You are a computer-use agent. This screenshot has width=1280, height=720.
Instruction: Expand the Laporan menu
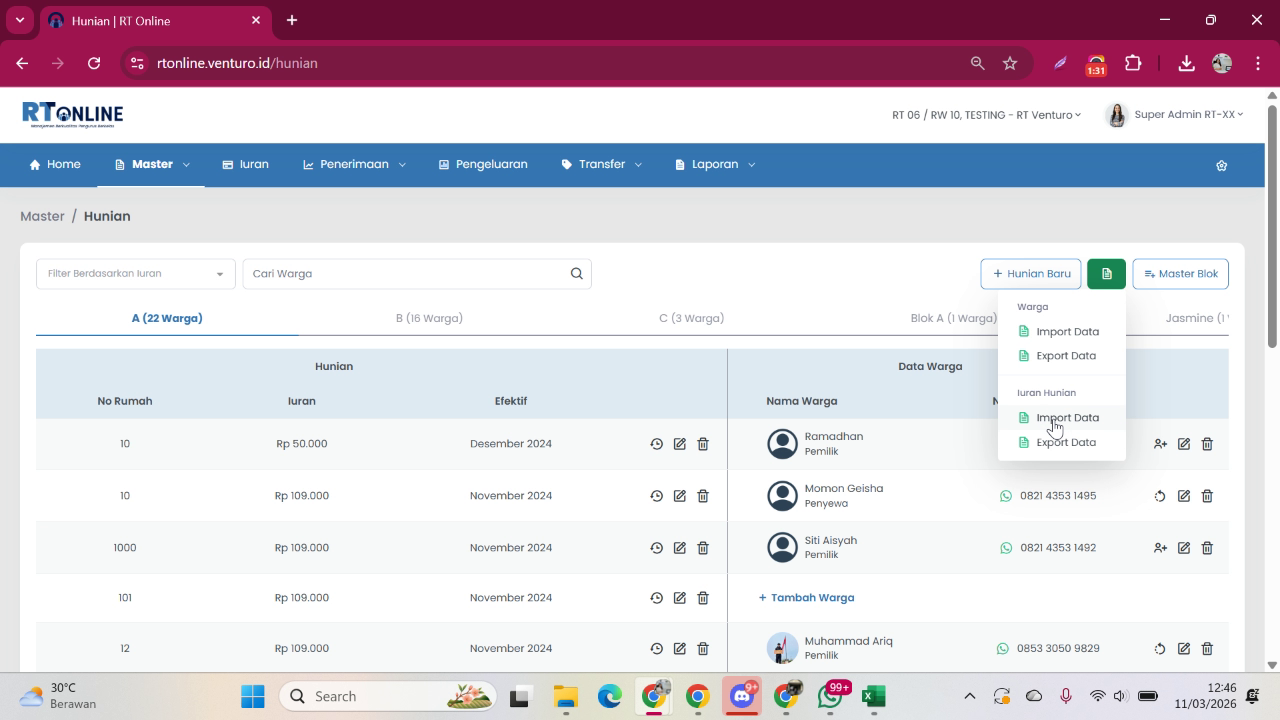tap(715, 164)
